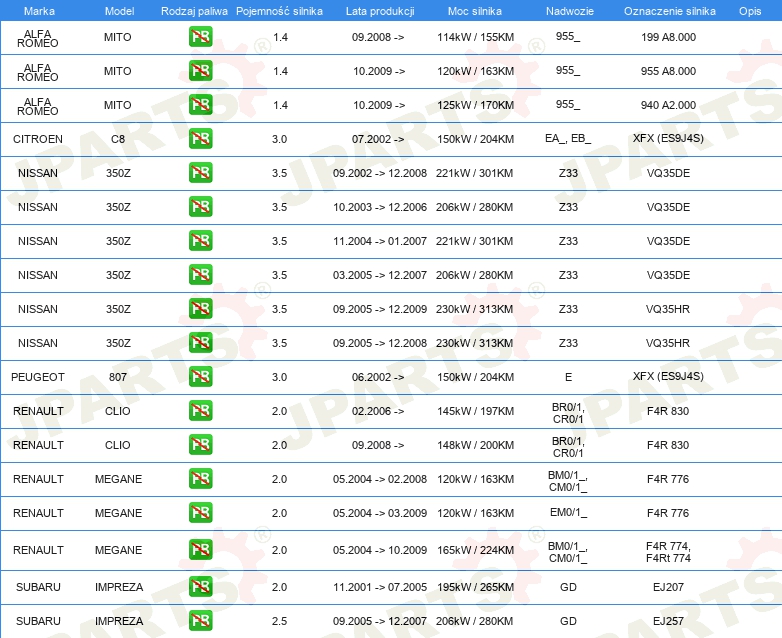The height and width of the screenshot is (638, 782).
Task: Click PEUGEOT in the brand column
Action: (x=38, y=377)
